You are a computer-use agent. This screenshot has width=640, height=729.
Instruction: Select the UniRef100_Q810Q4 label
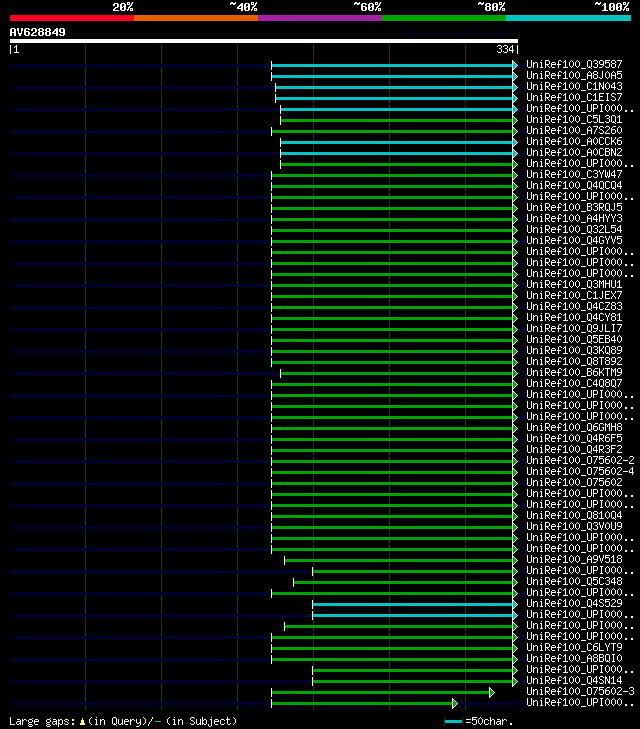(574, 516)
